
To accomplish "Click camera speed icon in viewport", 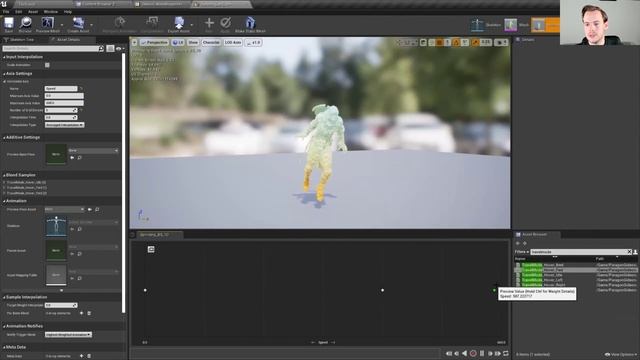I will (501, 42).
